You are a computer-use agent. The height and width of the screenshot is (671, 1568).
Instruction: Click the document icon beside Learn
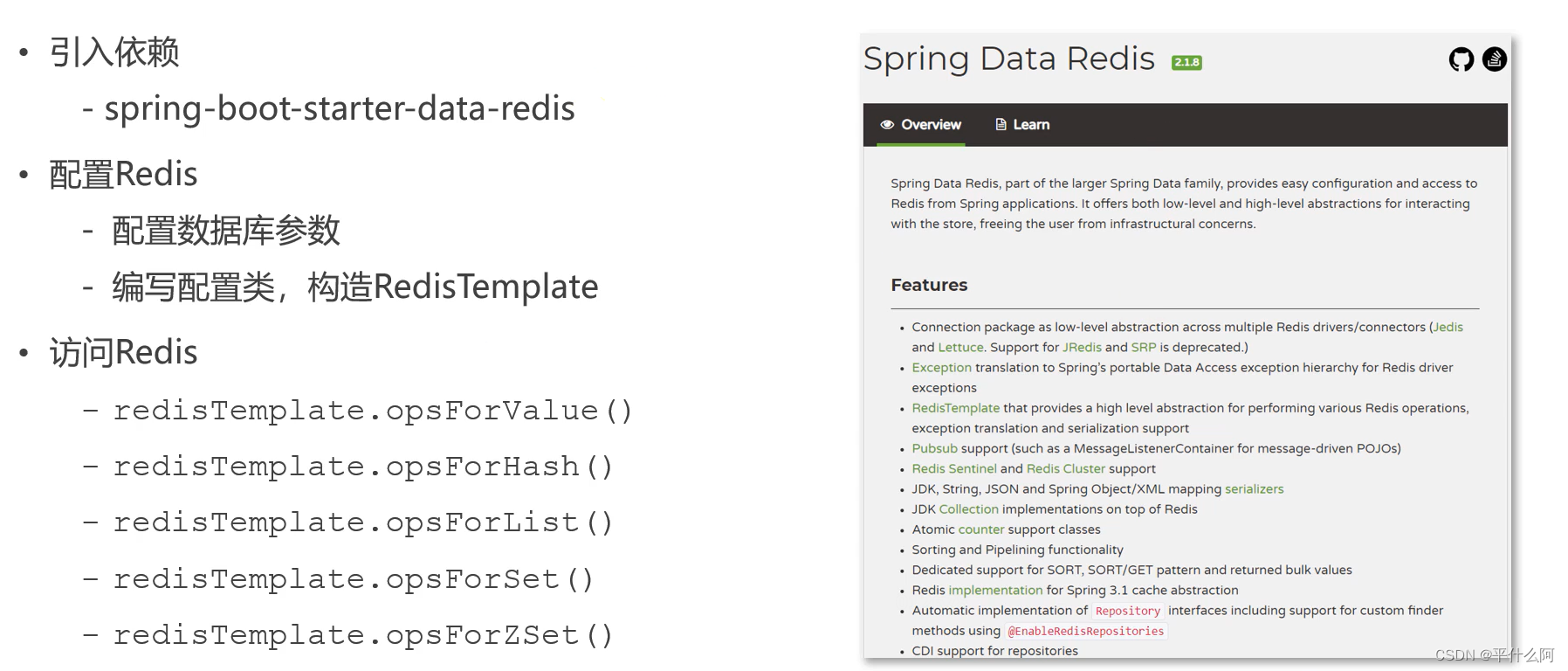pos(1001,125)
